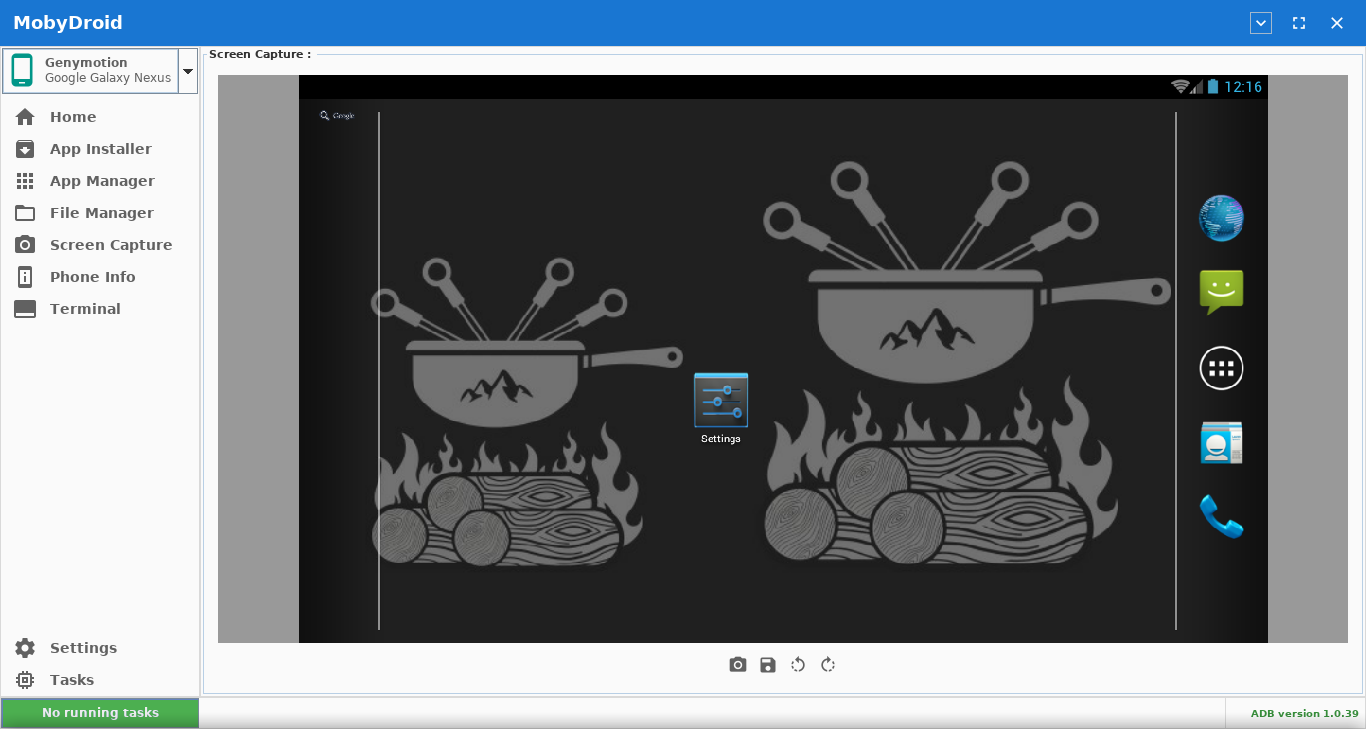1366x729 pixels.
Task: Select the Terminal label
Action: pyautogui.click(x=85, y=309)
